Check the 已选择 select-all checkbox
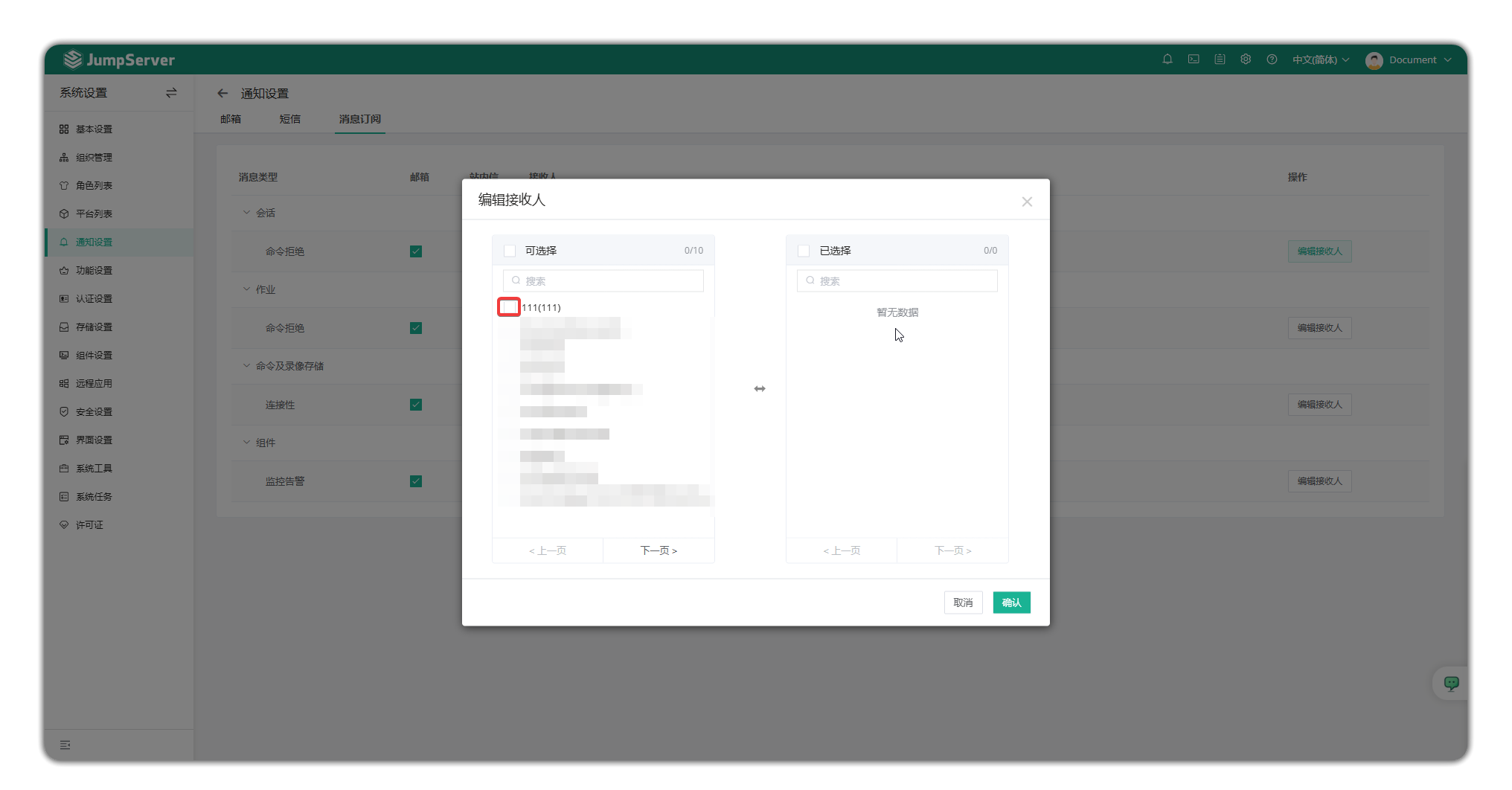This screenshot has width=1512, height=790. pos(804,251)
